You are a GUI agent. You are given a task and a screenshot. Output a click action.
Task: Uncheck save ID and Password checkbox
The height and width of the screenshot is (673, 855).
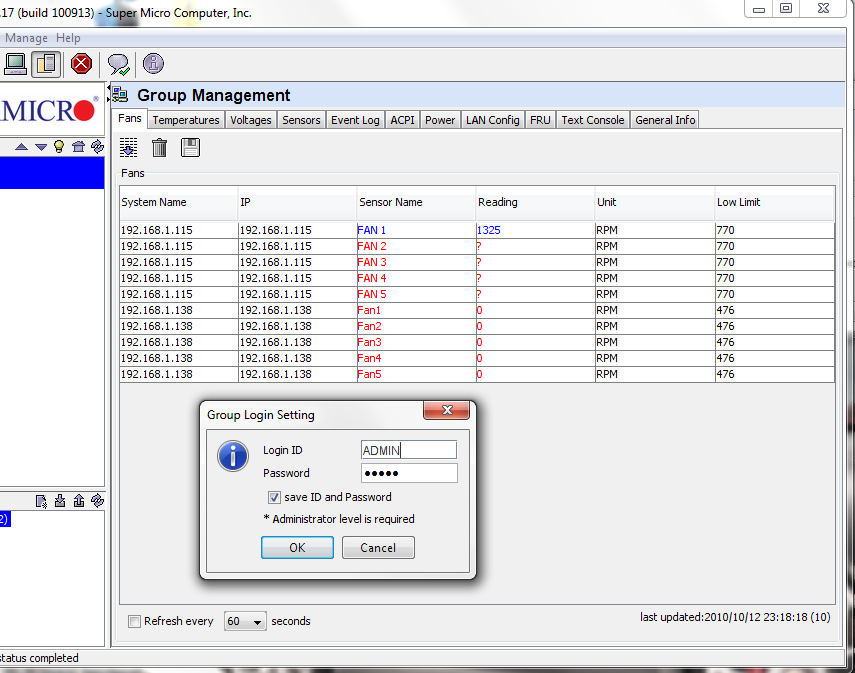coord(274,497)
